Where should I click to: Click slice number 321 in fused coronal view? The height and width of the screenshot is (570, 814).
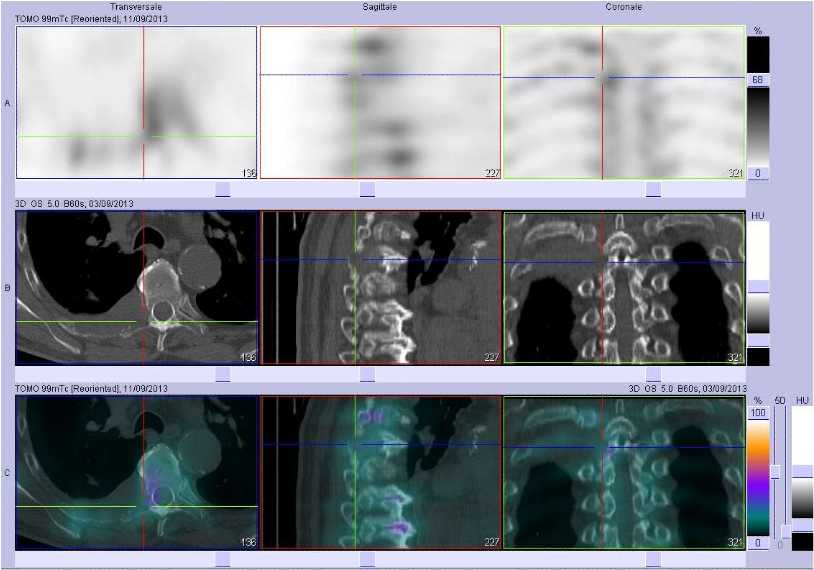click(x=735, y=542)
